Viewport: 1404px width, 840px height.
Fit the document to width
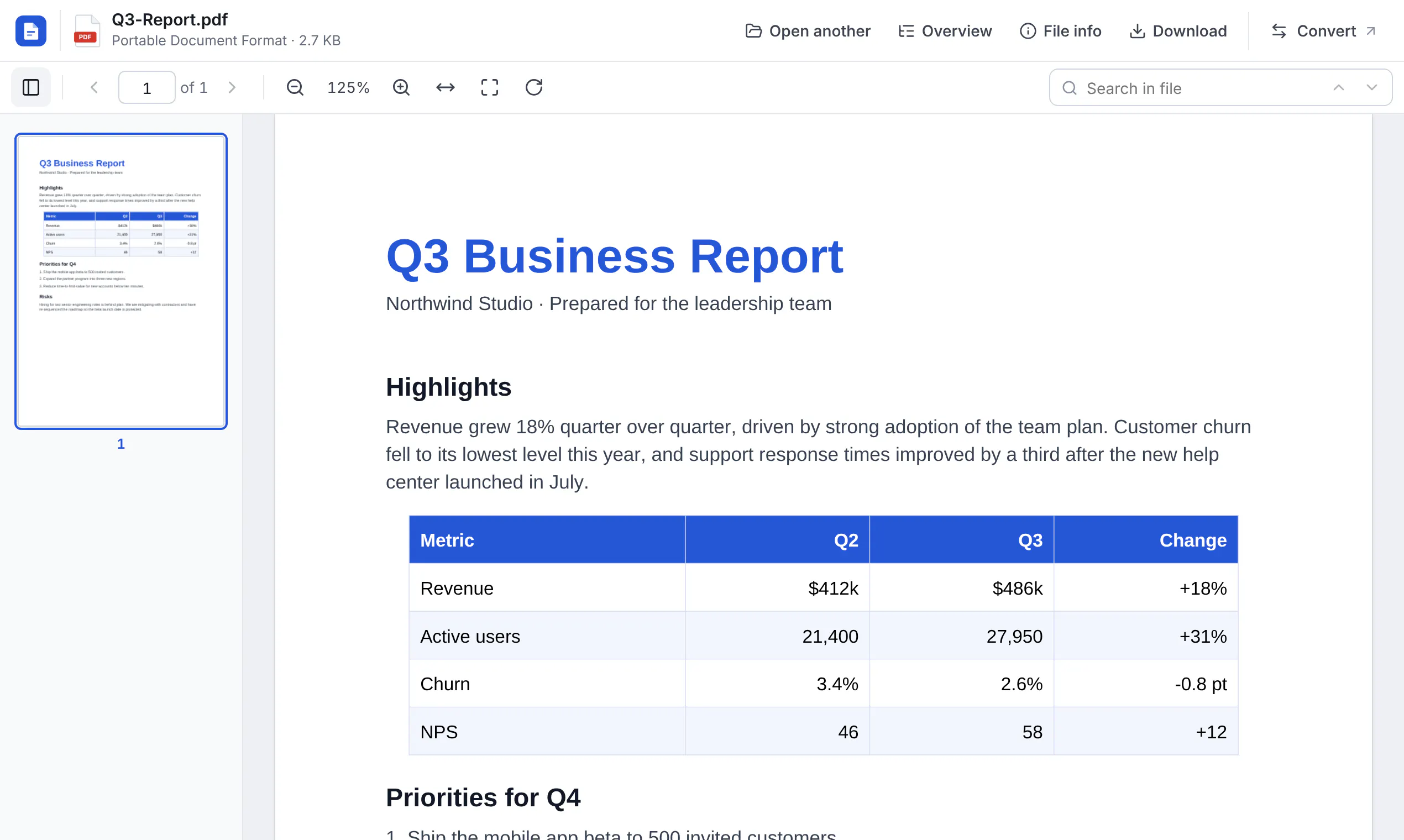click(446, 87)
